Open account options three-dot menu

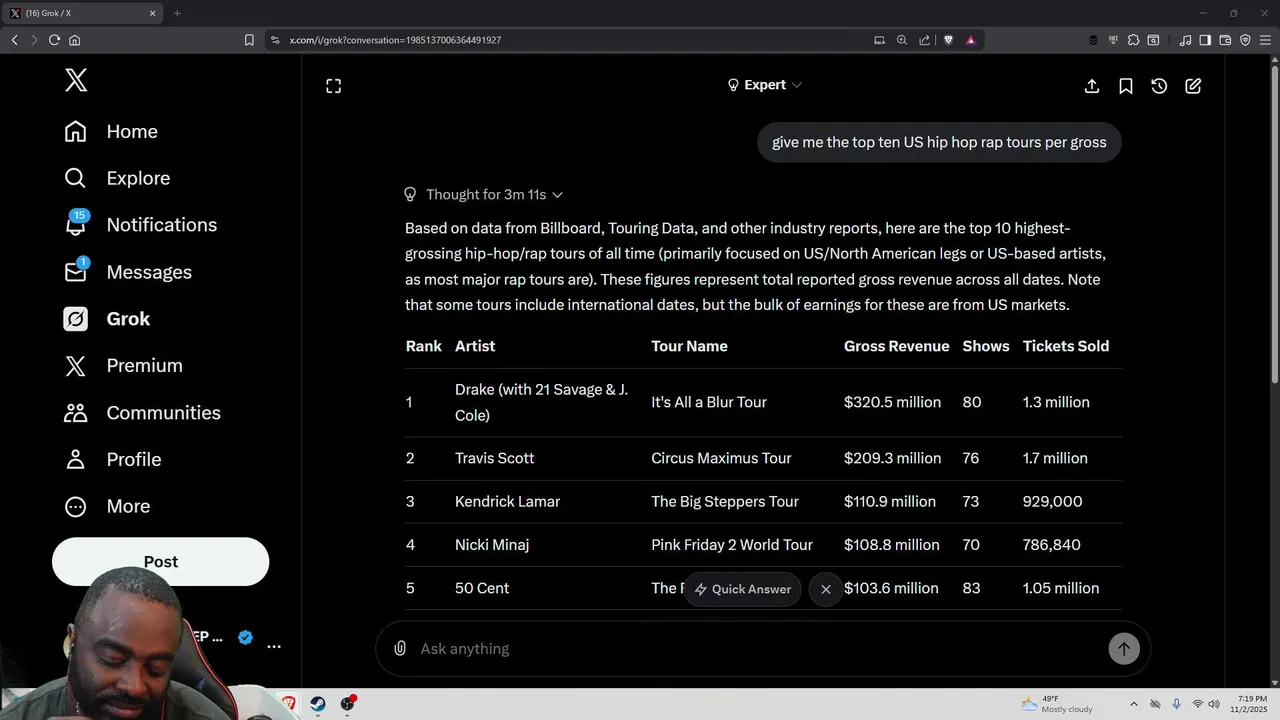274,647
